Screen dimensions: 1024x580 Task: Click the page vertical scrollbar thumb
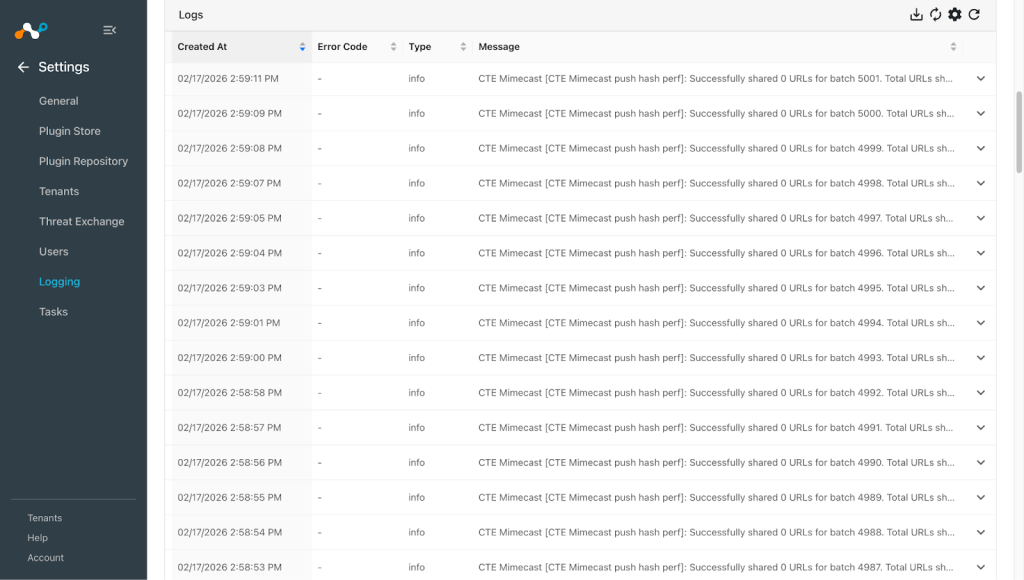[x=1019, y=132]
